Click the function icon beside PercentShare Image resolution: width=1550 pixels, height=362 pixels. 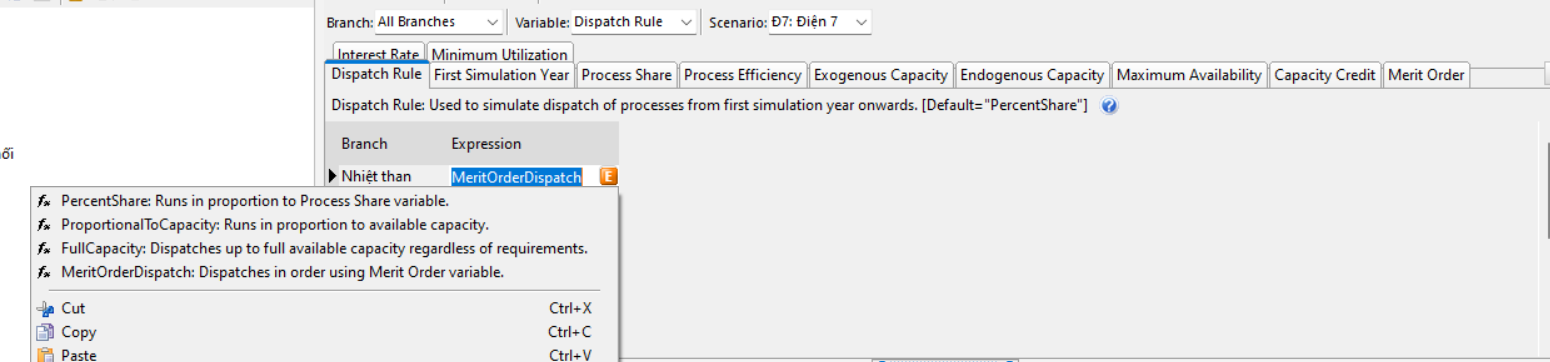pyautogui.click(x=44, y=201)
